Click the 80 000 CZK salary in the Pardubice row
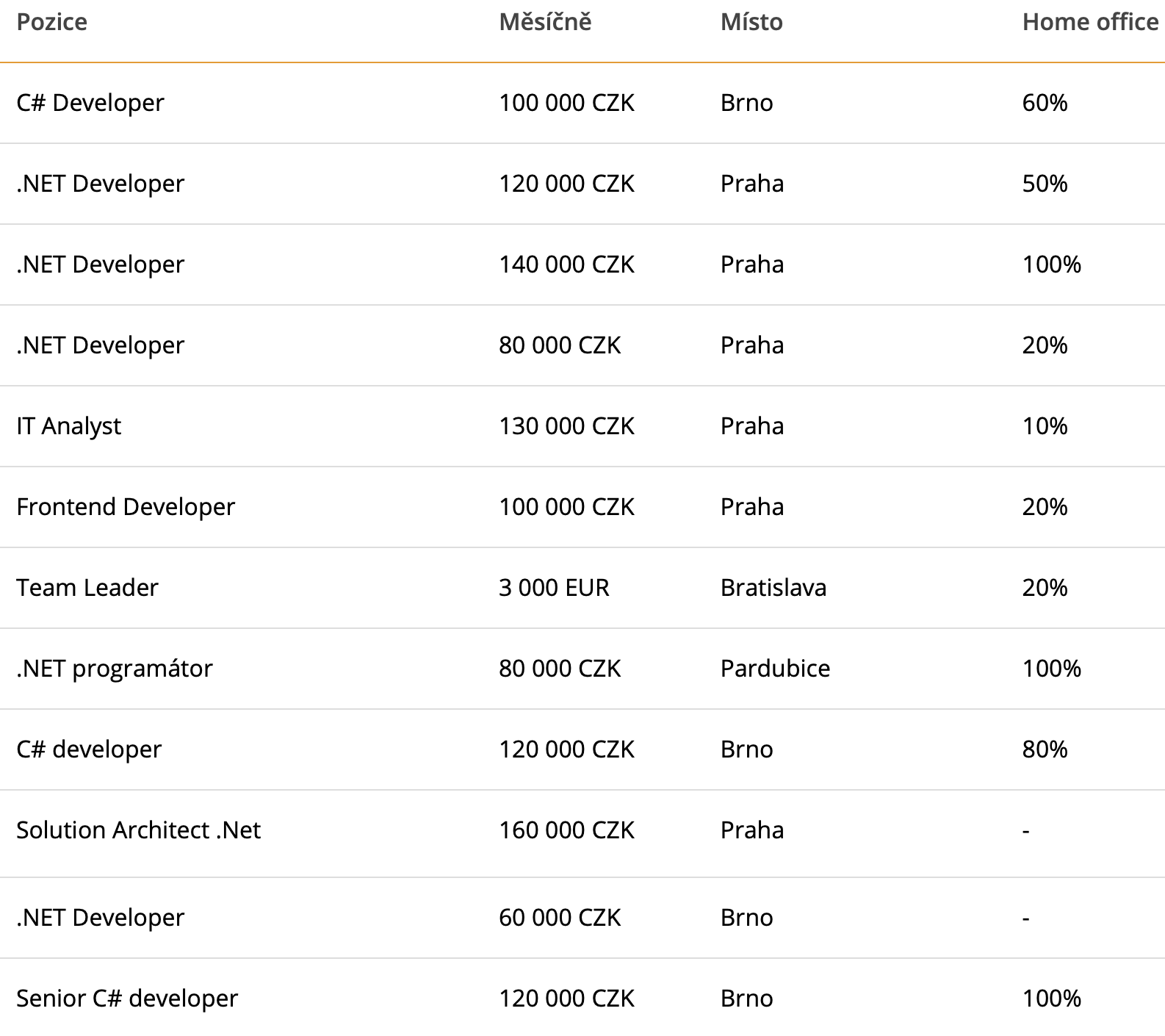Screen dimensions: 1165x1036 coord(560,669)
